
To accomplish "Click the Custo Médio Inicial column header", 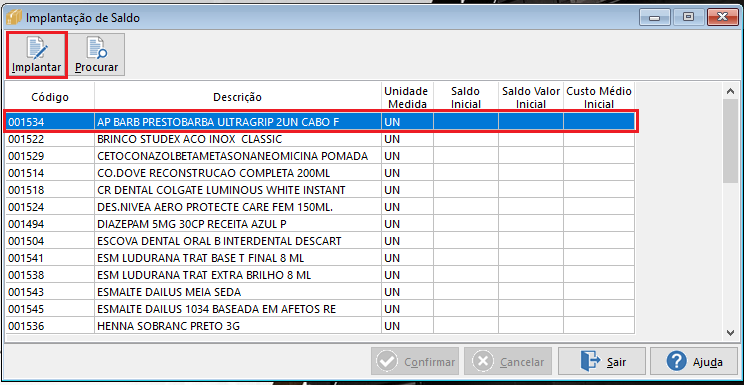I will point(598,97).
